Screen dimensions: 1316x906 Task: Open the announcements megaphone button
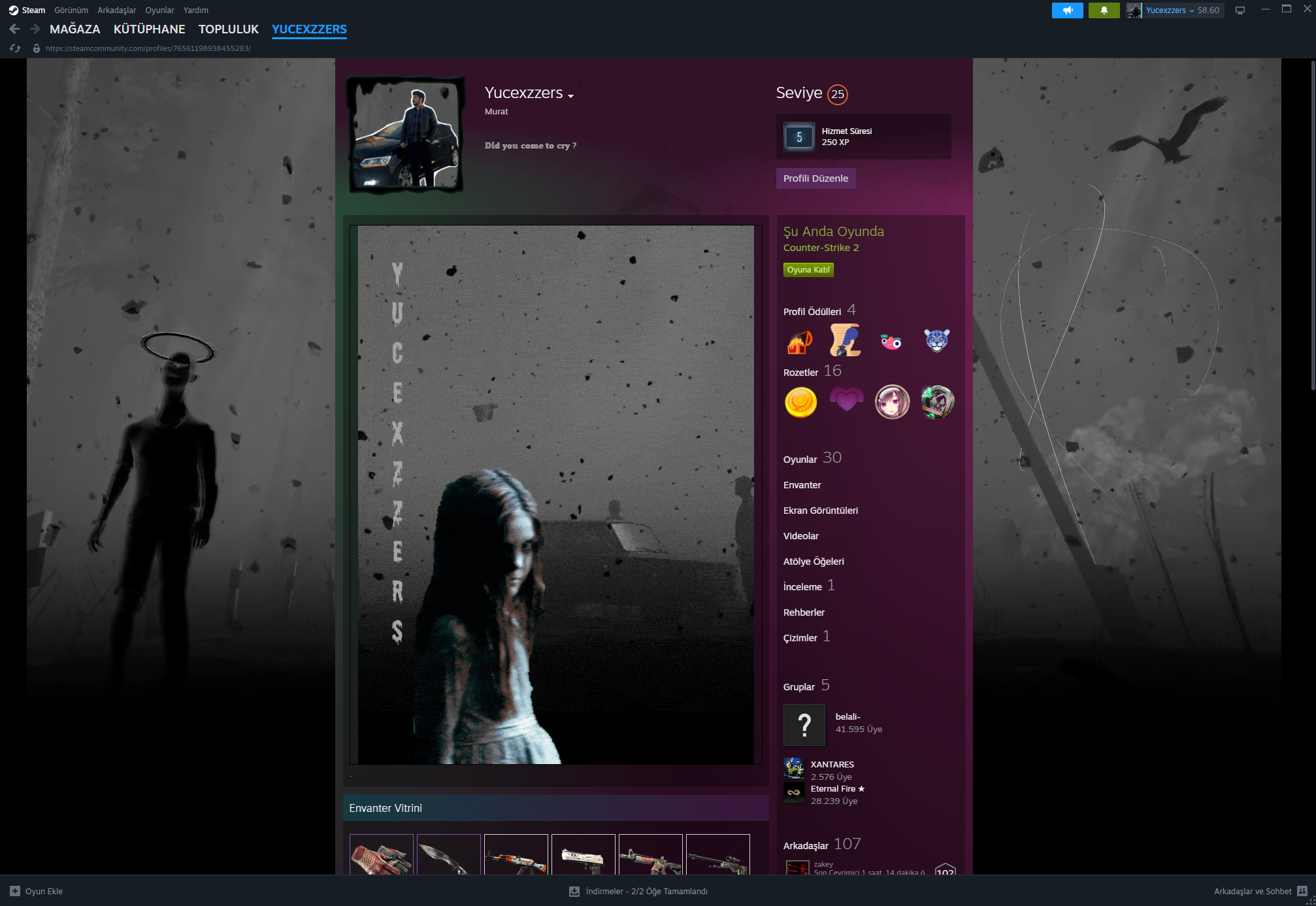click(x=1067, y=10)
